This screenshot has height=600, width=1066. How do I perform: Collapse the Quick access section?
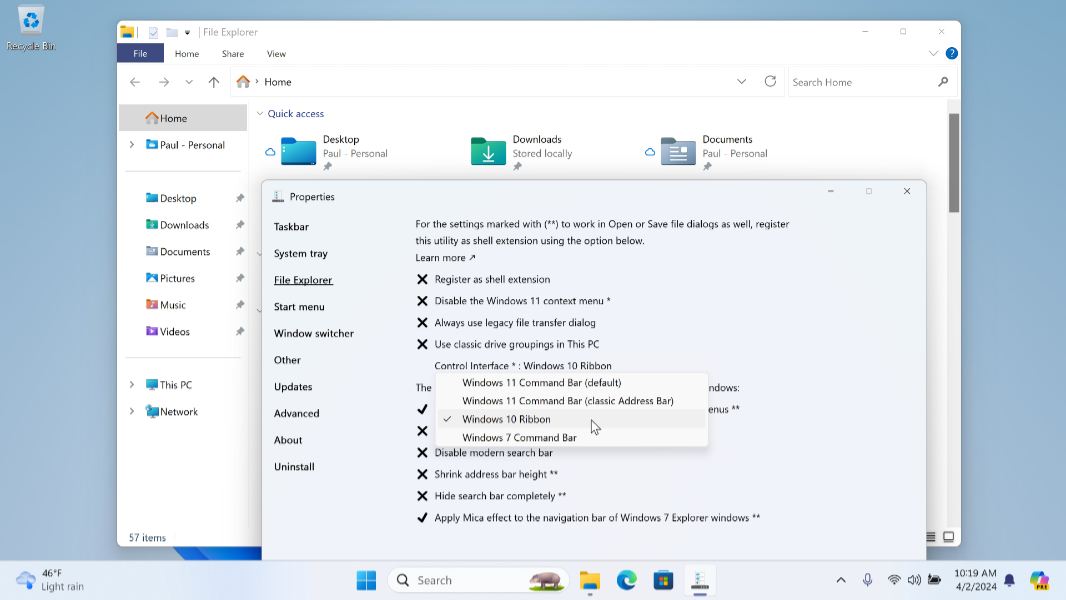pos(262,113)
